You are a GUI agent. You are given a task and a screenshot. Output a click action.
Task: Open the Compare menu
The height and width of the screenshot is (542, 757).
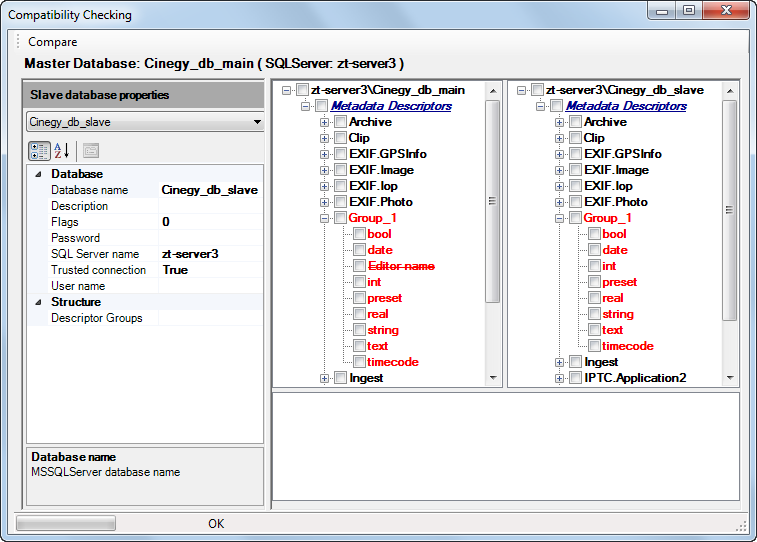tap(53, 42)
